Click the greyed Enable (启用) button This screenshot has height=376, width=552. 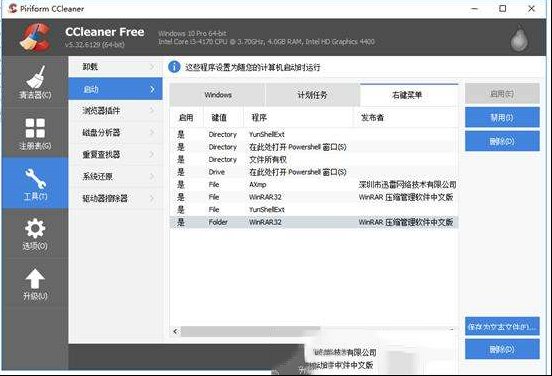pos(502,94)
